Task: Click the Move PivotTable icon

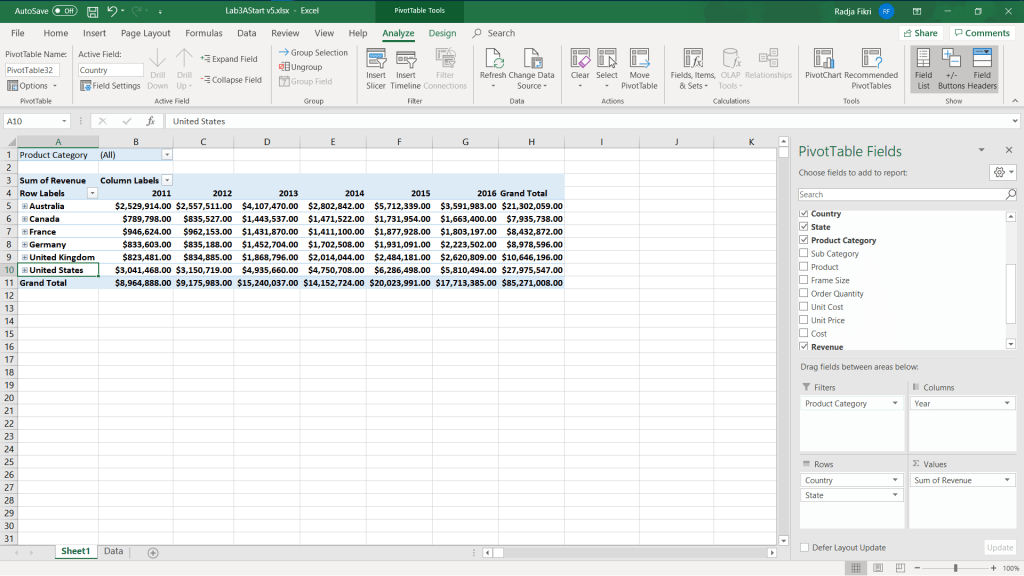Action: point(639,60)
